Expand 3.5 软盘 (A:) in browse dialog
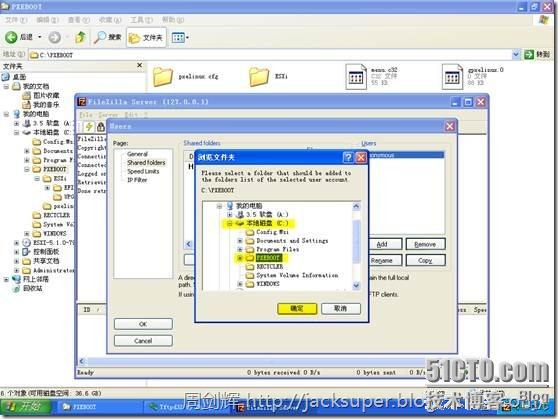The height and width of the screenshot is (419, 558). point(230,214)
